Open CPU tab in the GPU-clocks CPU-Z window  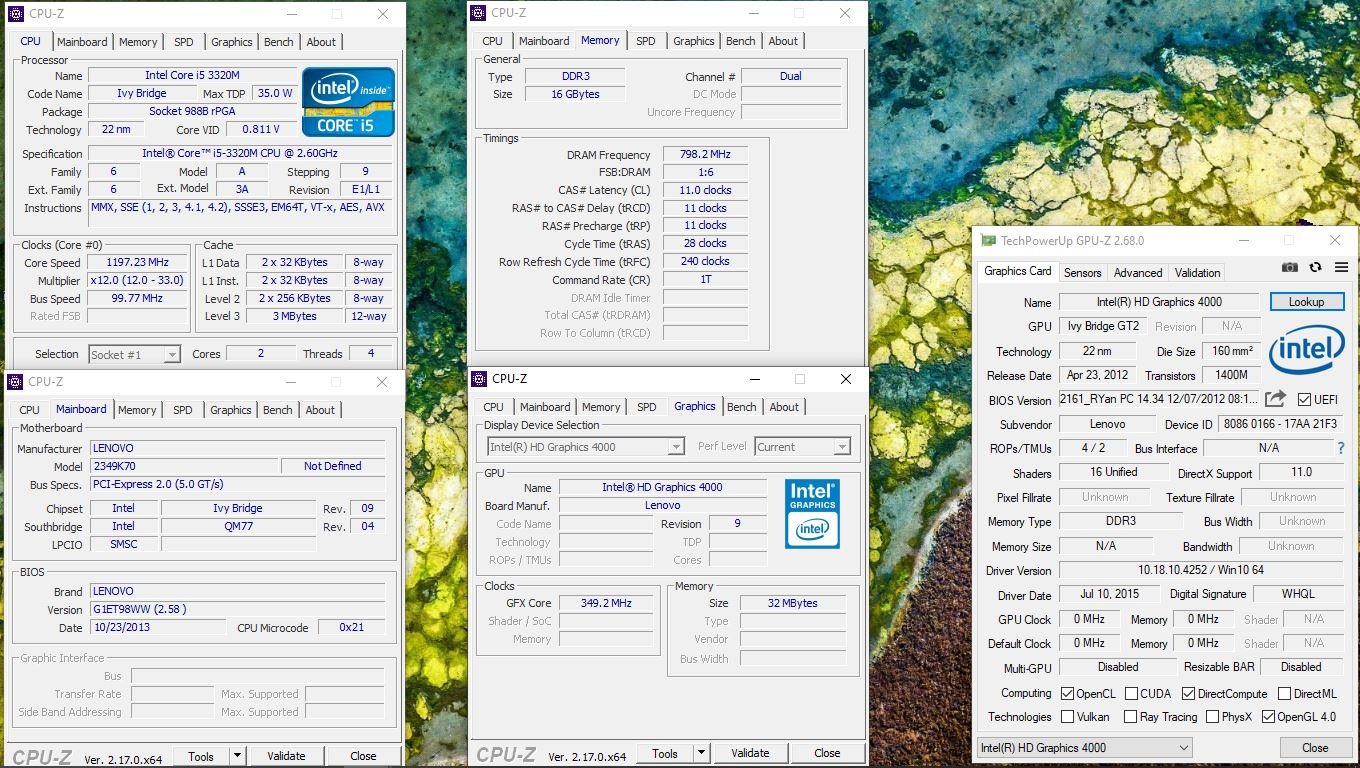(x=494, y=407)
